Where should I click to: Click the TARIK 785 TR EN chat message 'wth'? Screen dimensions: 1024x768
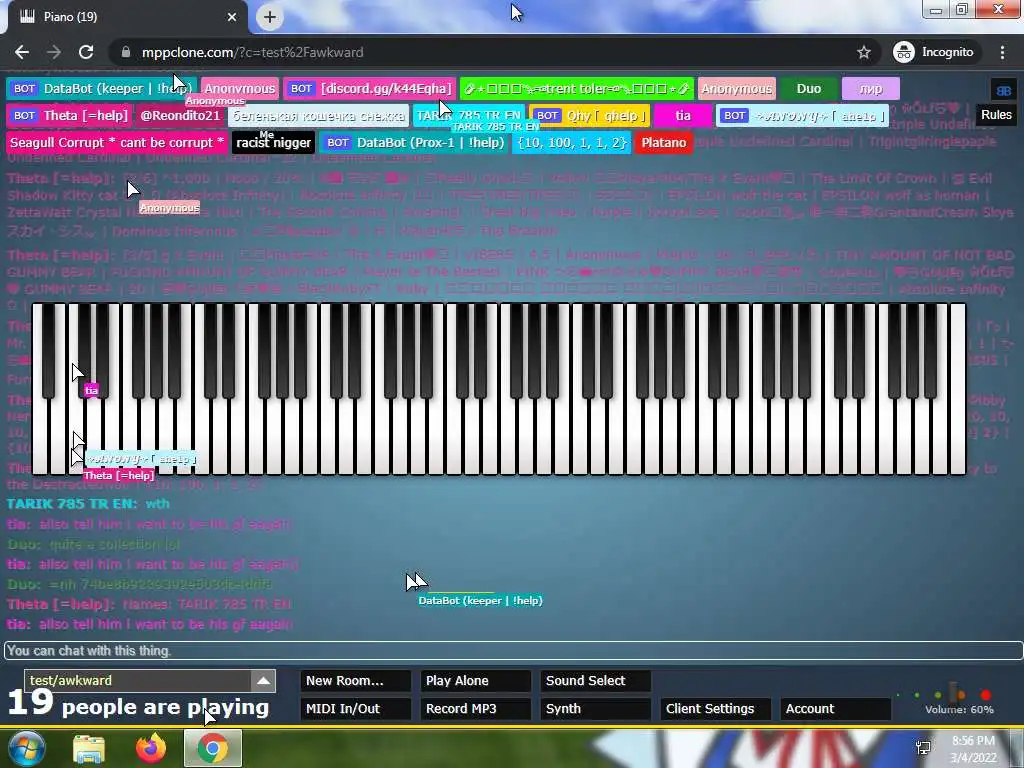pyautogui.click(x=157, y=504)
